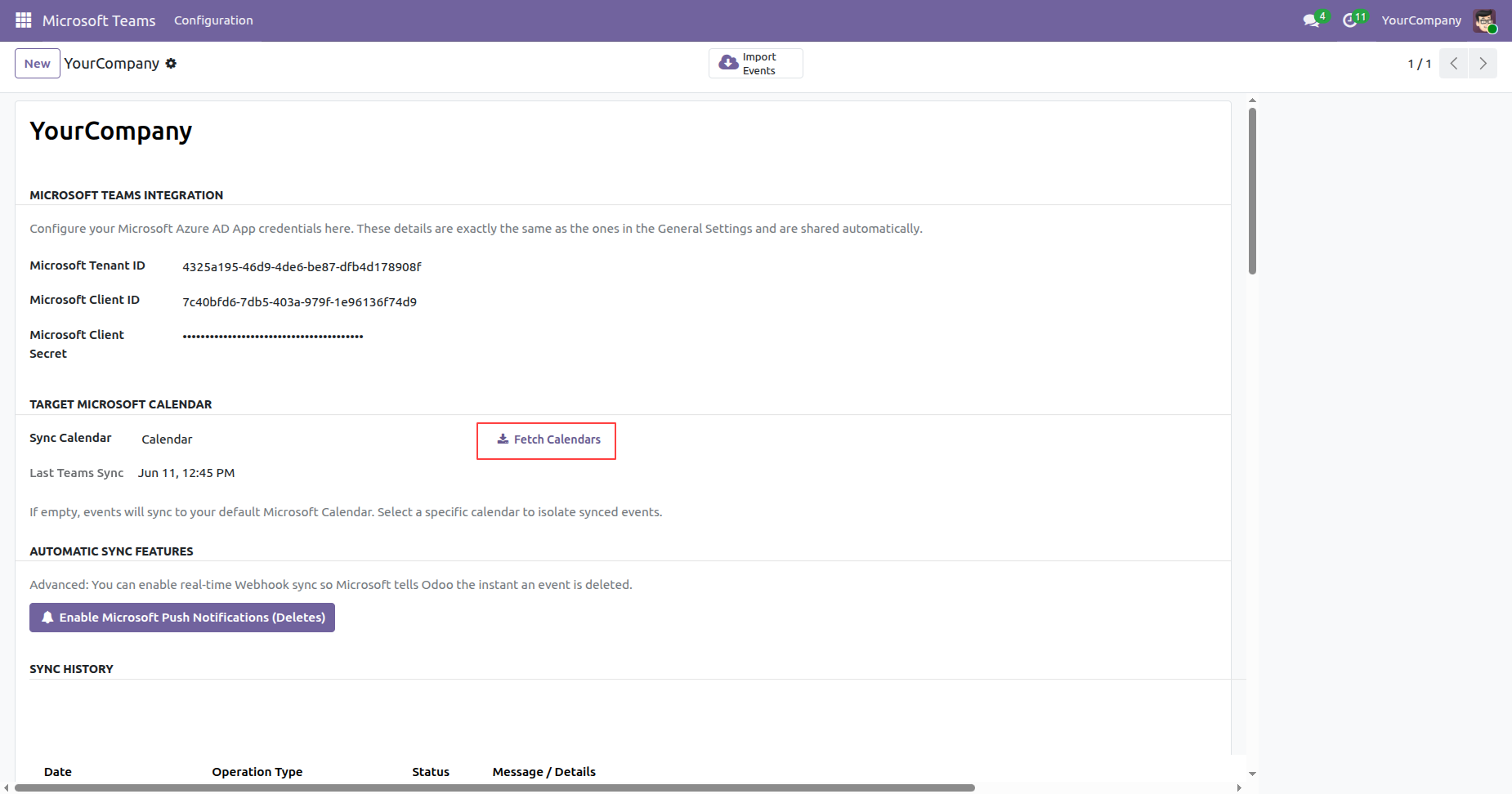Open the apps grid menu icon
Viewport: 1512px width, 794px height.
point(24,20)
